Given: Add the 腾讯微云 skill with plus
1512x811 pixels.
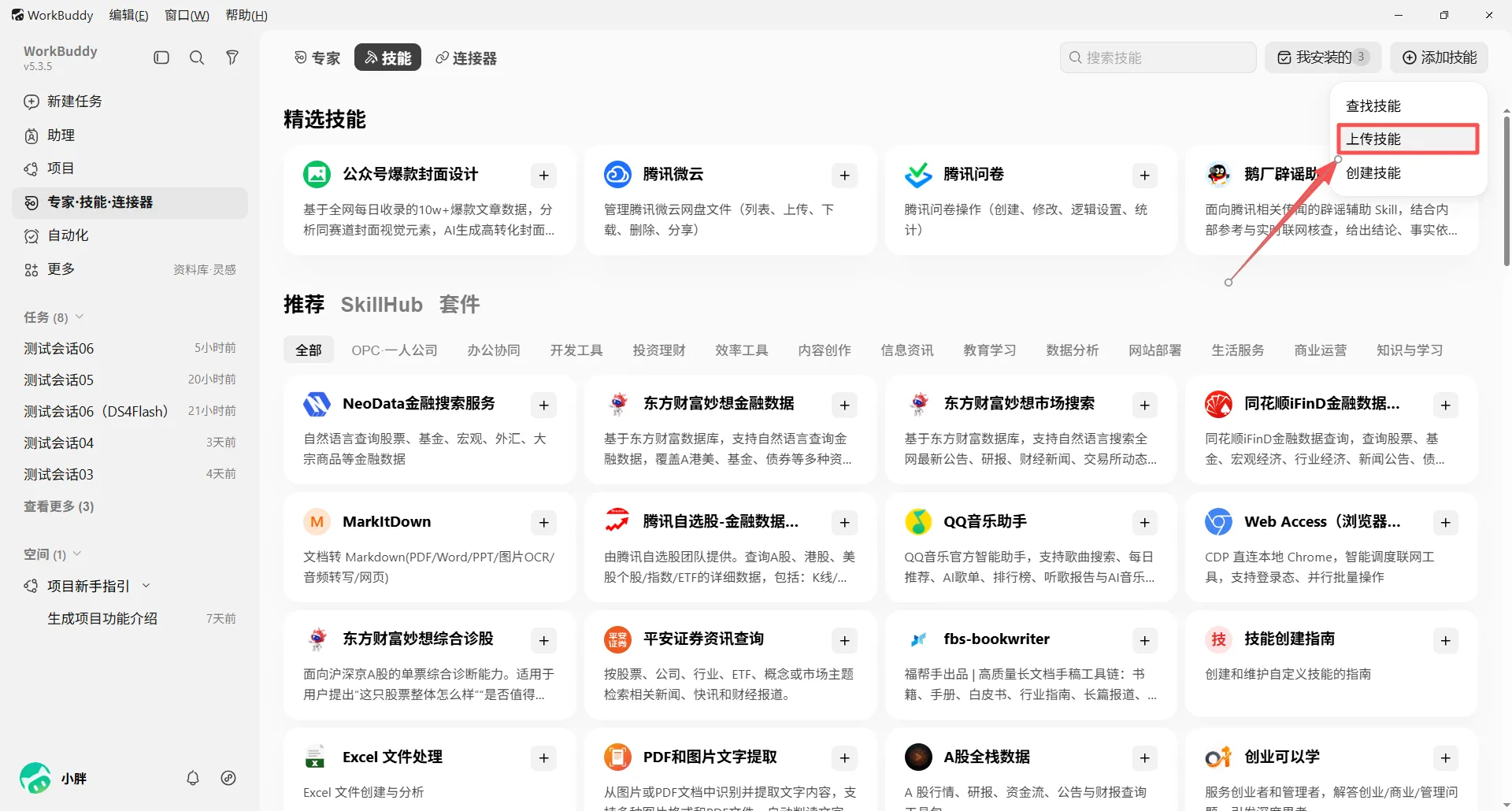Looking at the screenshot, I should [845, 176].
